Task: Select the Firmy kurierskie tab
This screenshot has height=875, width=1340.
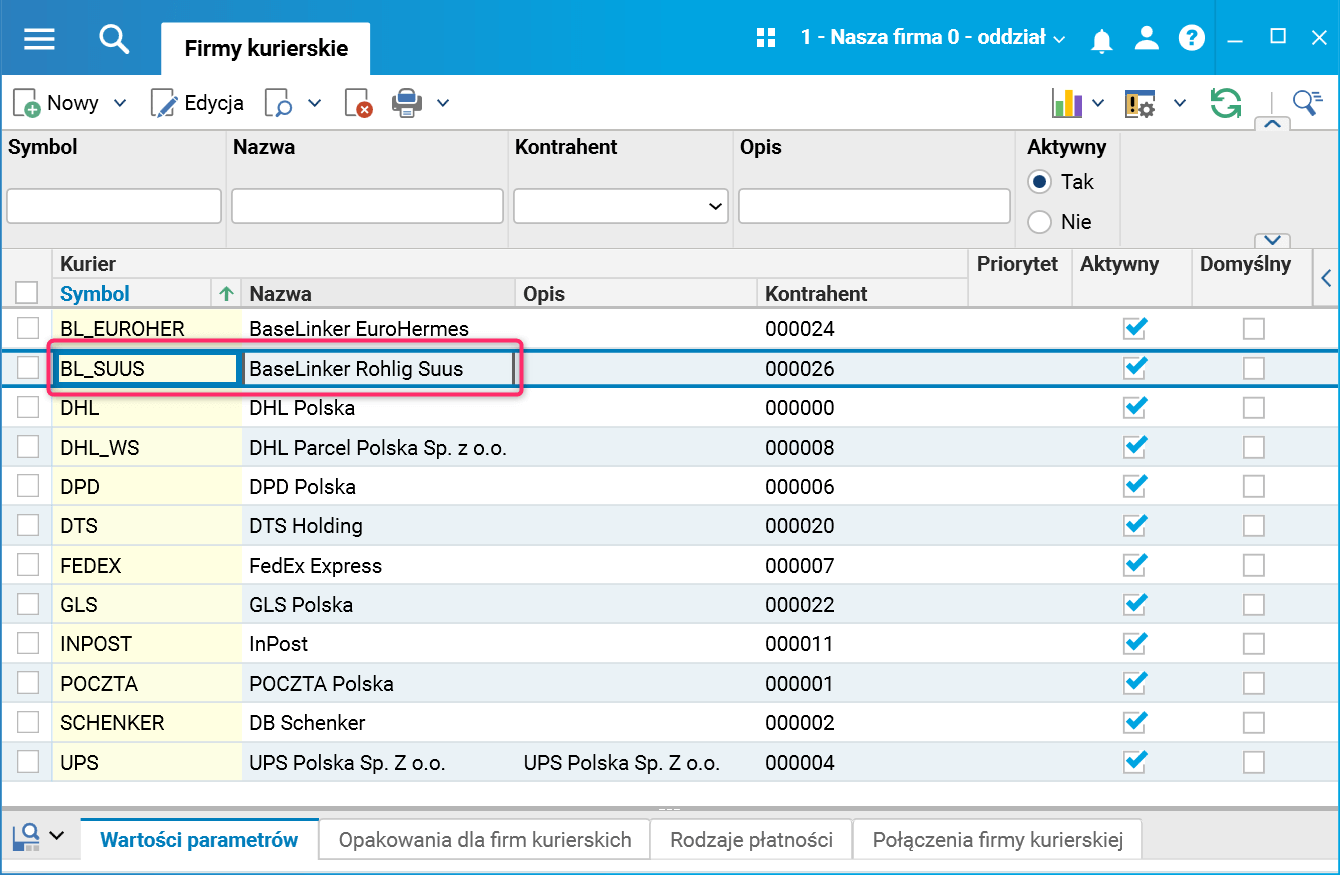Action: click(266, 49)
